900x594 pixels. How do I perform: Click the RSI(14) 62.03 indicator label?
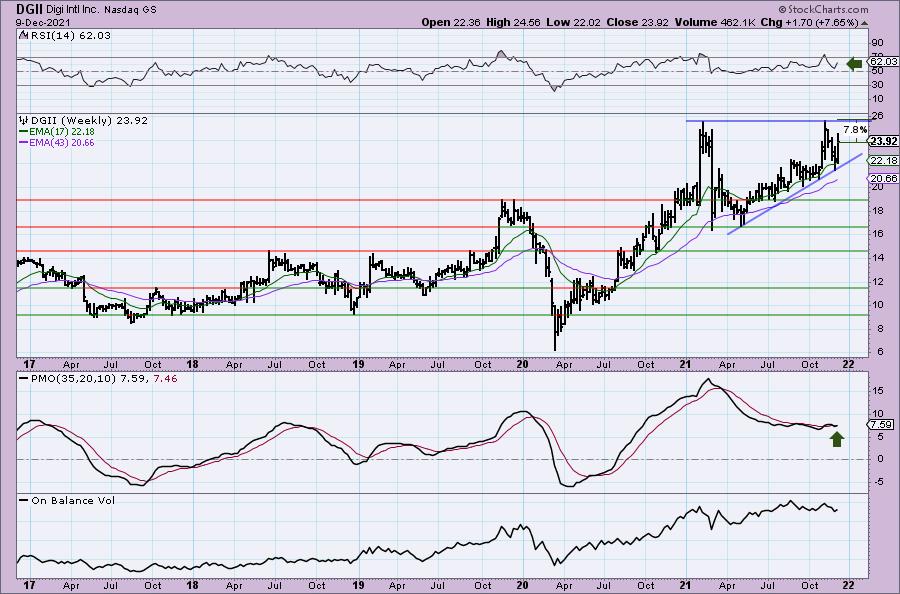pos(71,35)
